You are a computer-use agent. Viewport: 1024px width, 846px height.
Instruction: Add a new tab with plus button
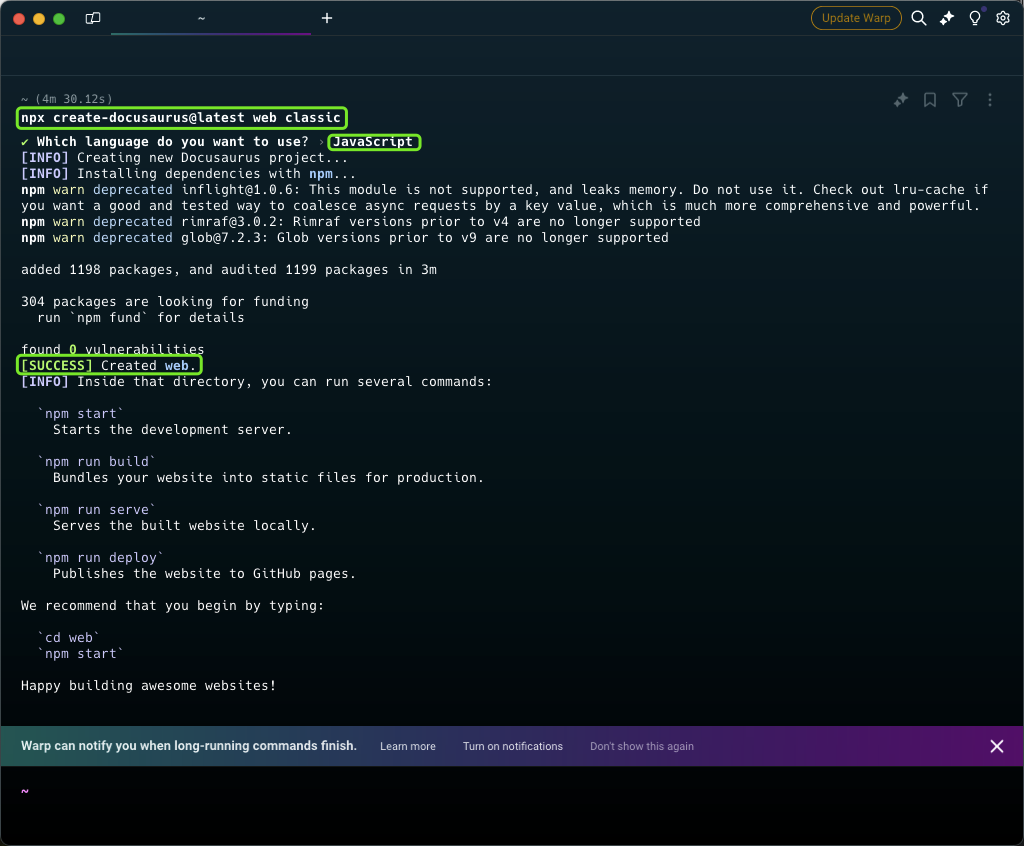coord(327,18)
